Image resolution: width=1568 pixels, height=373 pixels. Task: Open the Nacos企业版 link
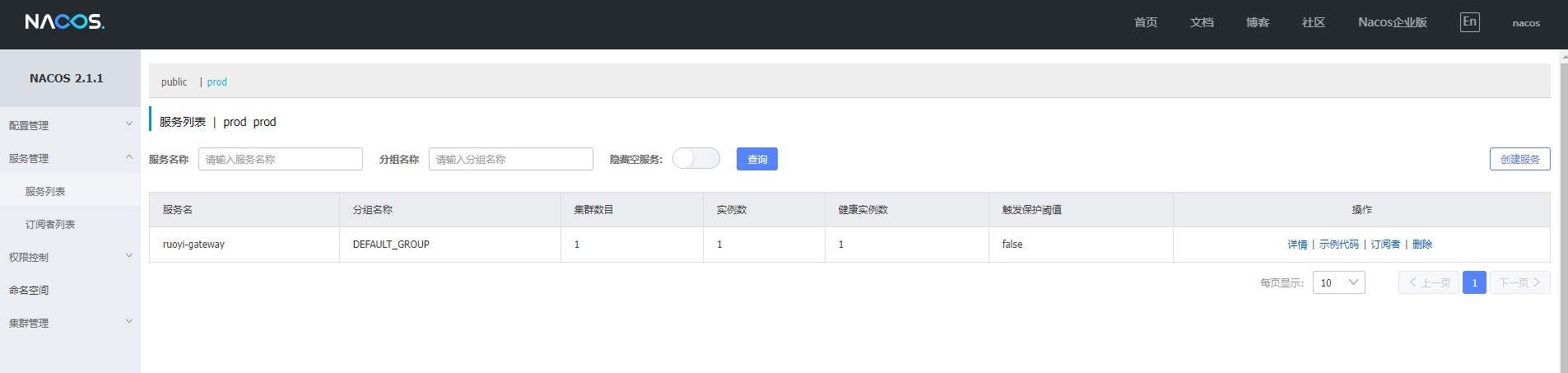coord(1393,22)
